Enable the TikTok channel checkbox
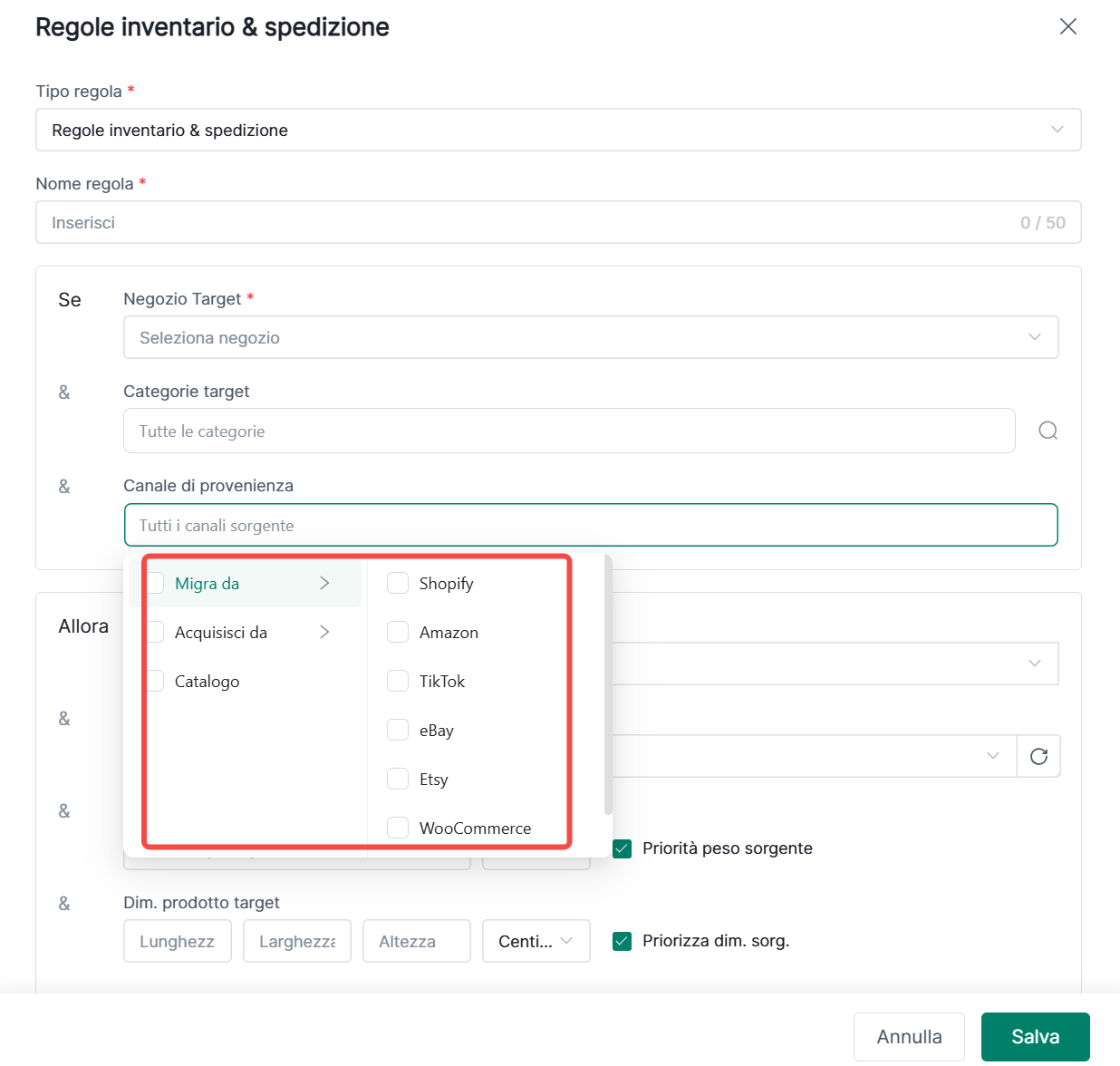Viewport: 1120px width, 1066px height. click(x=398, y=681)
